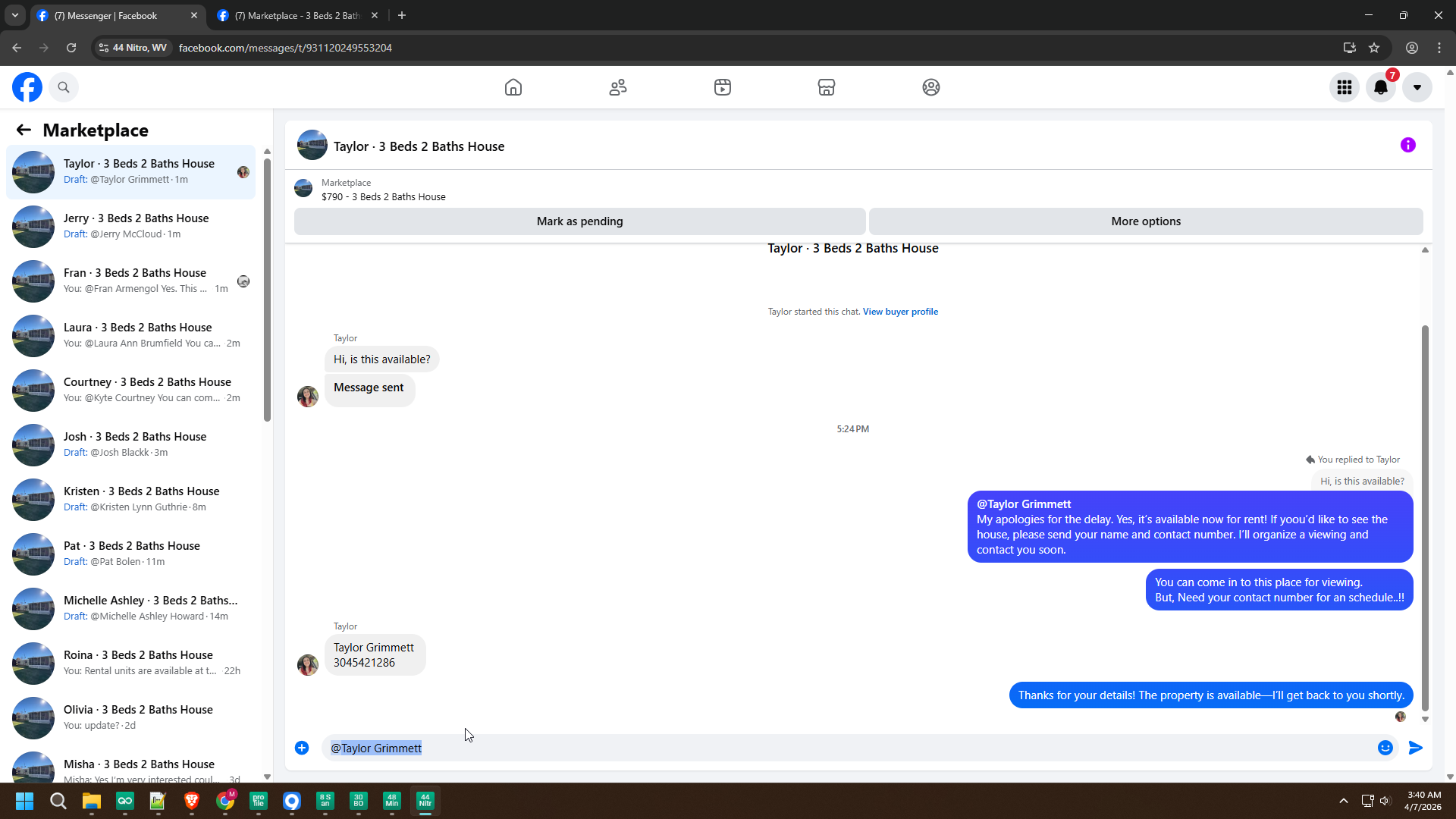1456x819 pixels.
Task: Open Courtney 3 Beds 2 Baths conversation
Action: pos(131,391)
